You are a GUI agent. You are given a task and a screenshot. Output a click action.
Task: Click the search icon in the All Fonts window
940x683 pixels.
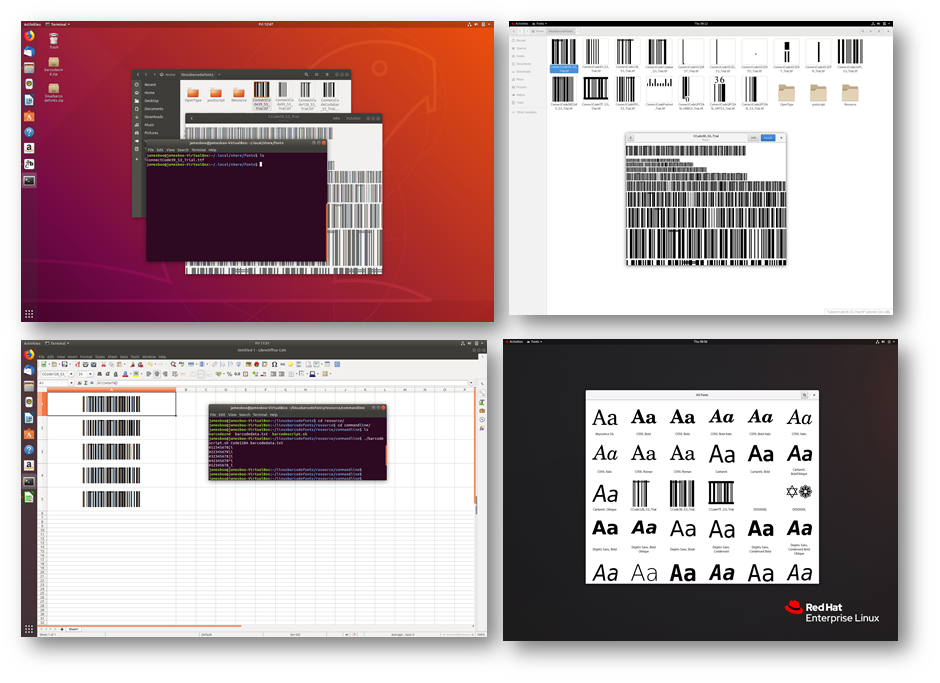tap(805, 395)
